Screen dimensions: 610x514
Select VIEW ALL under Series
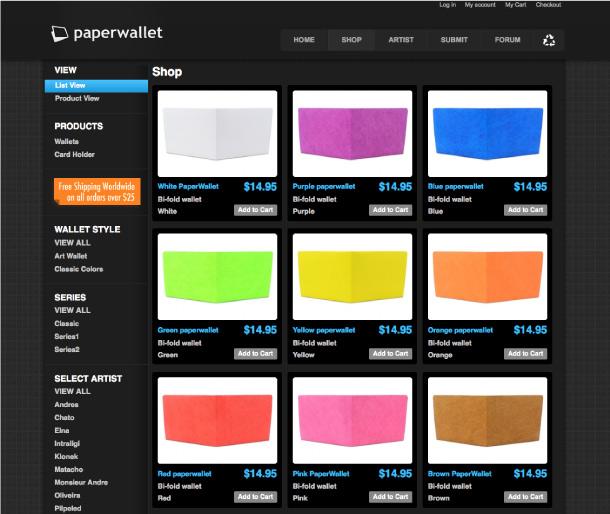72,310
